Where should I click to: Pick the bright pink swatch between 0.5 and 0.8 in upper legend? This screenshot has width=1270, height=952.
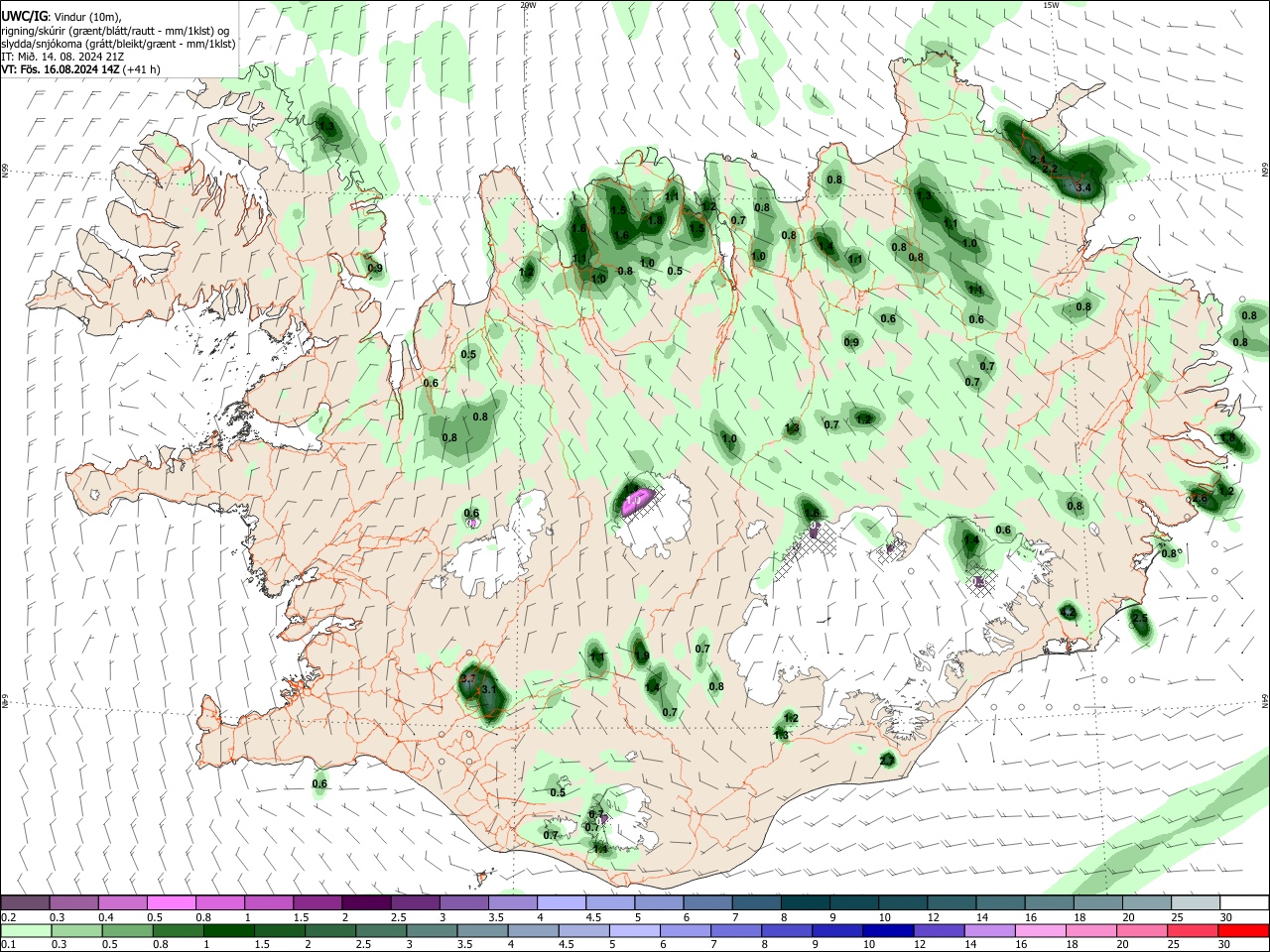[171, 902]
